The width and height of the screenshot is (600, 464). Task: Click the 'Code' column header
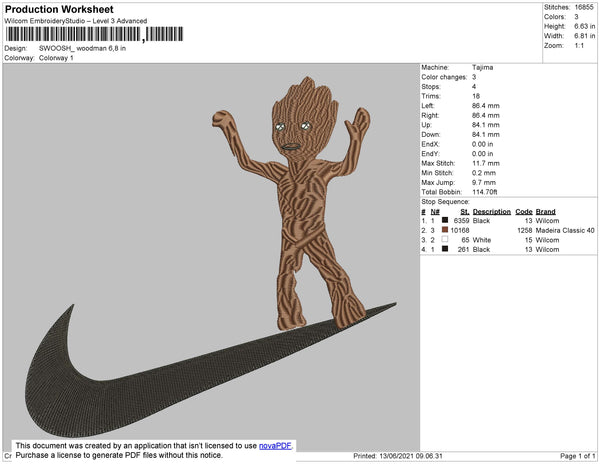pyautogui.click(x=524, y=212)
